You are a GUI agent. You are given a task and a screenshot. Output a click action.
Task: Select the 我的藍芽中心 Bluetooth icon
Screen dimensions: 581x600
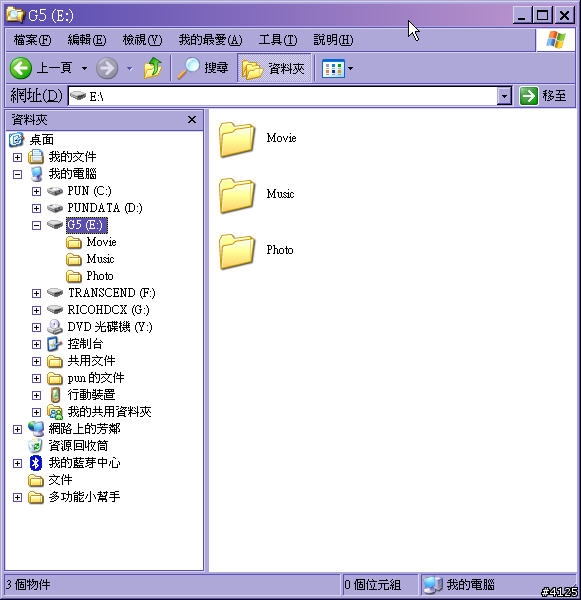pyautogui.click(x=36, y=463)
